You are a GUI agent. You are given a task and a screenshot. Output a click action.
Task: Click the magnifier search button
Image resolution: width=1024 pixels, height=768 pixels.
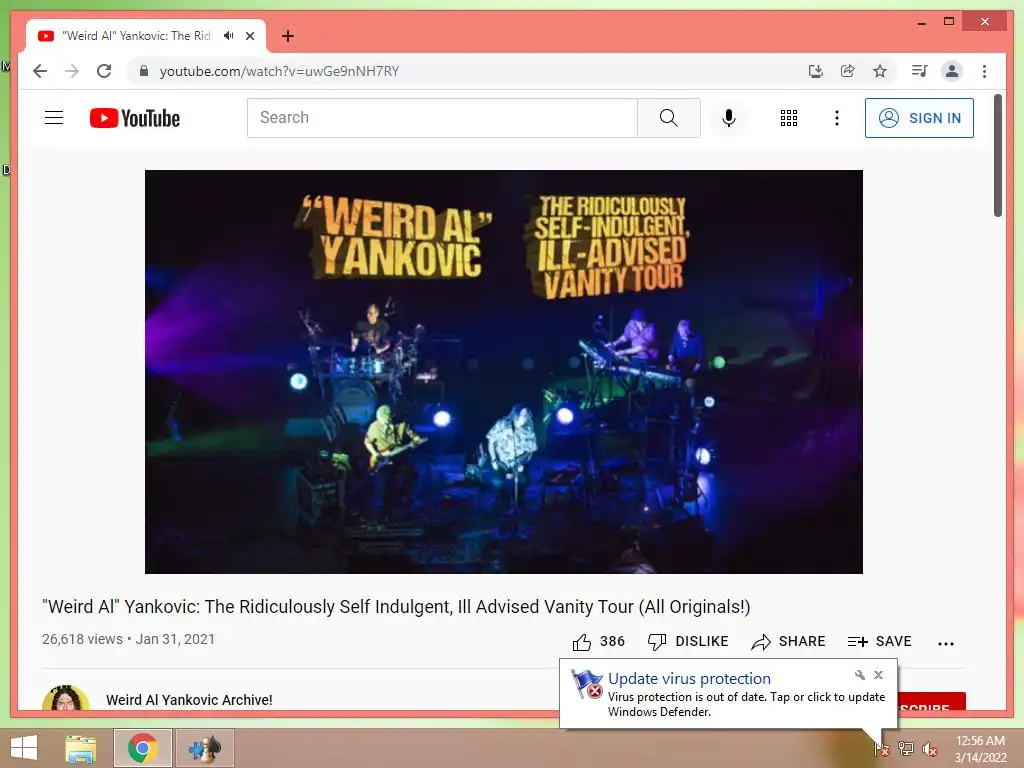tap(669, 118)
